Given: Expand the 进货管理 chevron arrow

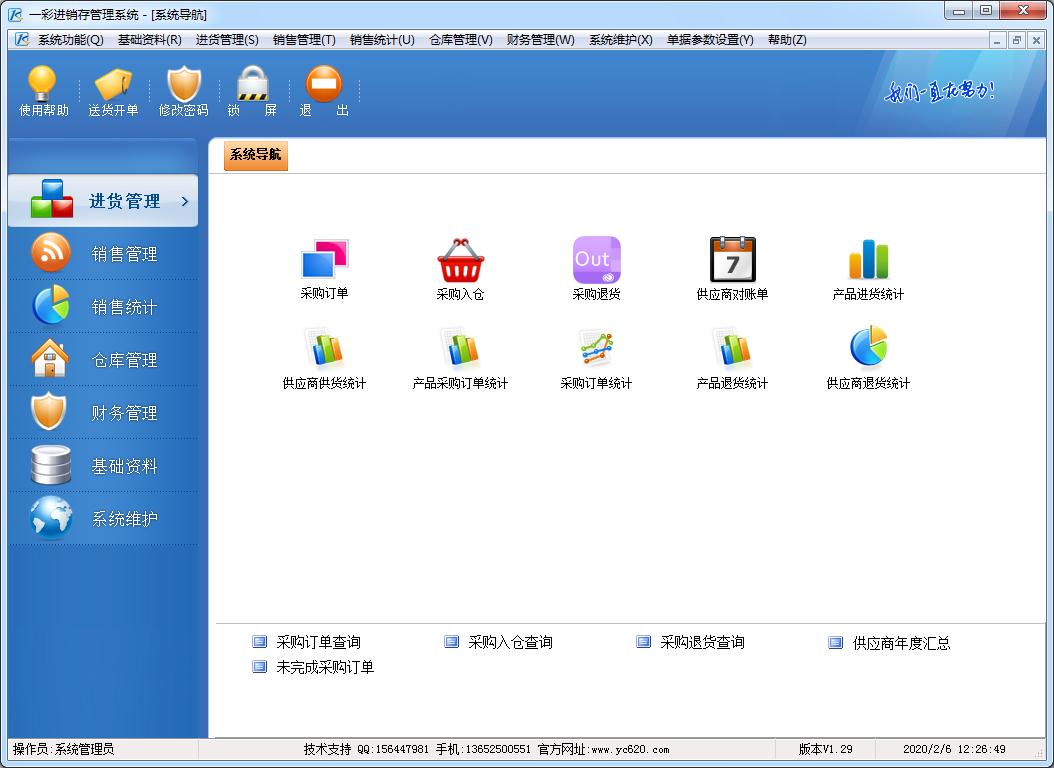Looking at the screenshot, I should pyautogui.click(x=185, y=201).
